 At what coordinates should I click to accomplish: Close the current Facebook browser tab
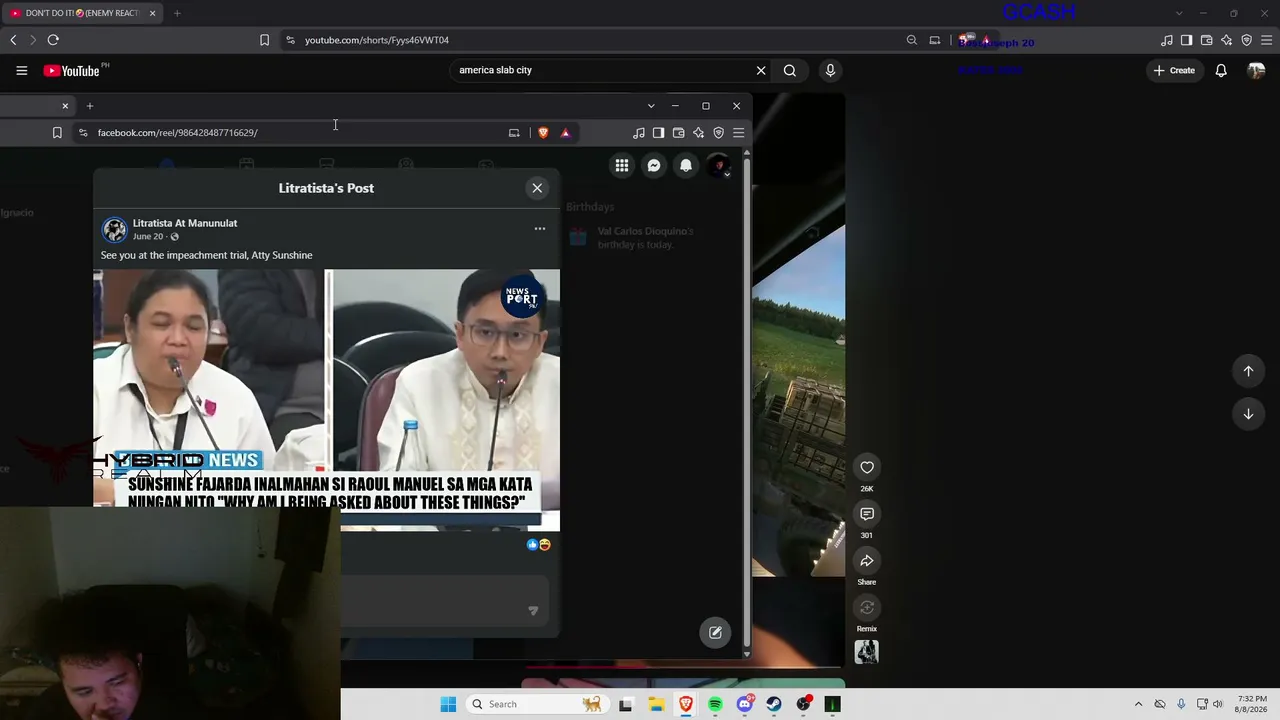tap(65, 106)
